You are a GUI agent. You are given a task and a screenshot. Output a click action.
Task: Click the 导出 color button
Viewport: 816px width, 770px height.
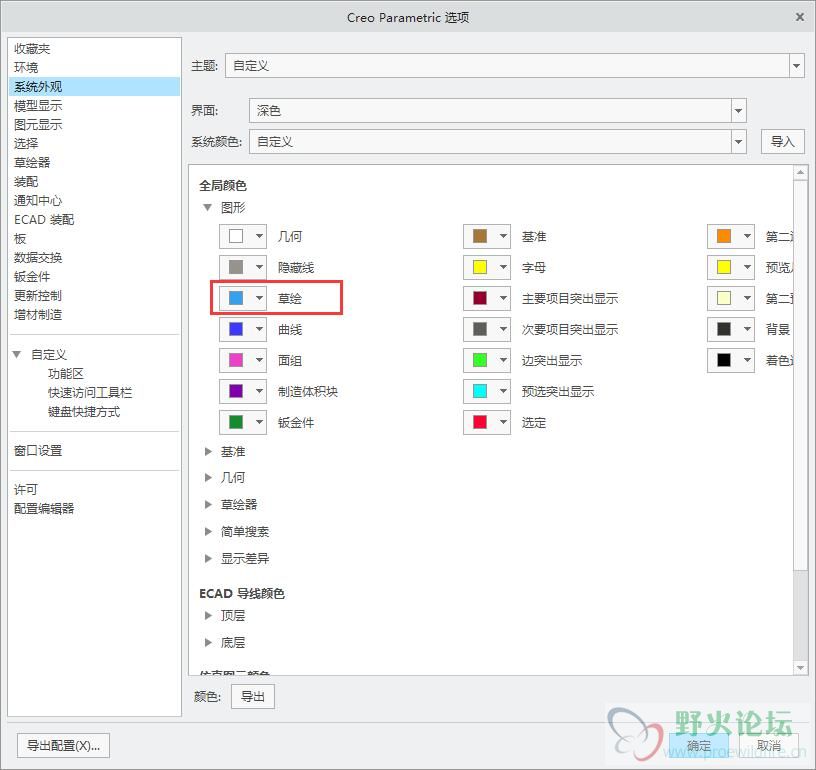(x=253, y=696)
